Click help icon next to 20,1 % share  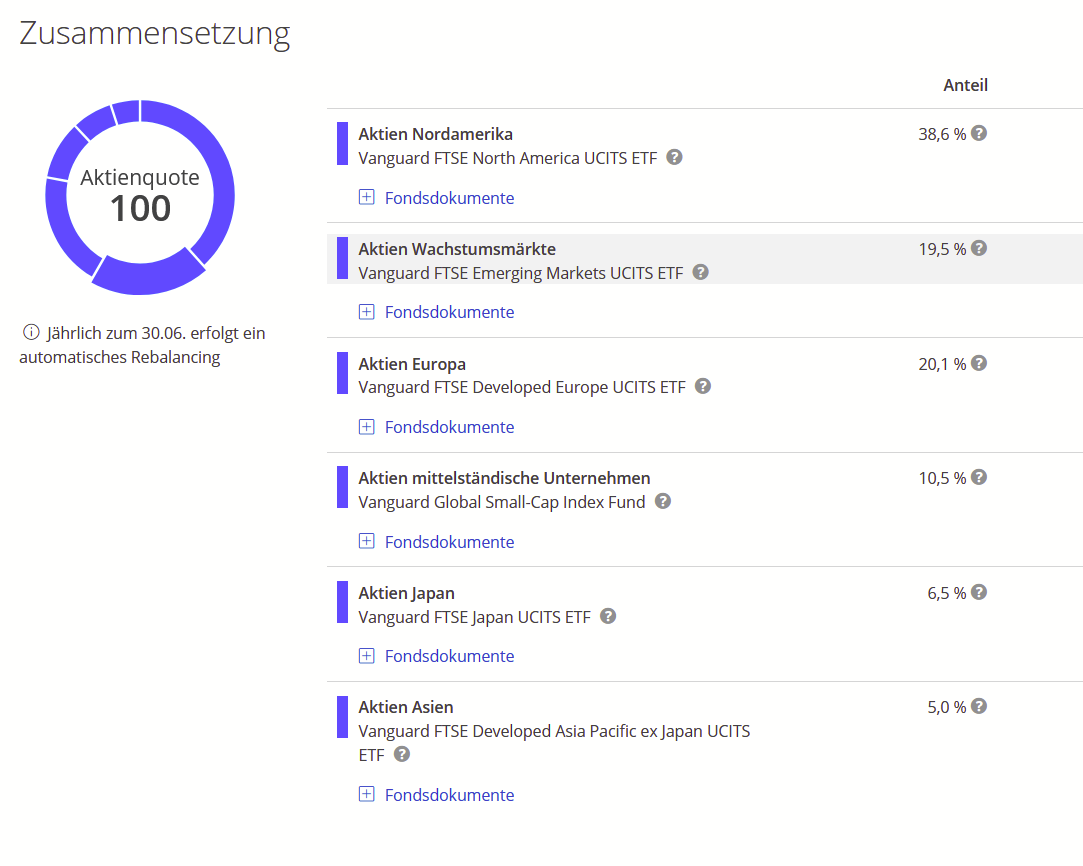(x=979, y=363)
